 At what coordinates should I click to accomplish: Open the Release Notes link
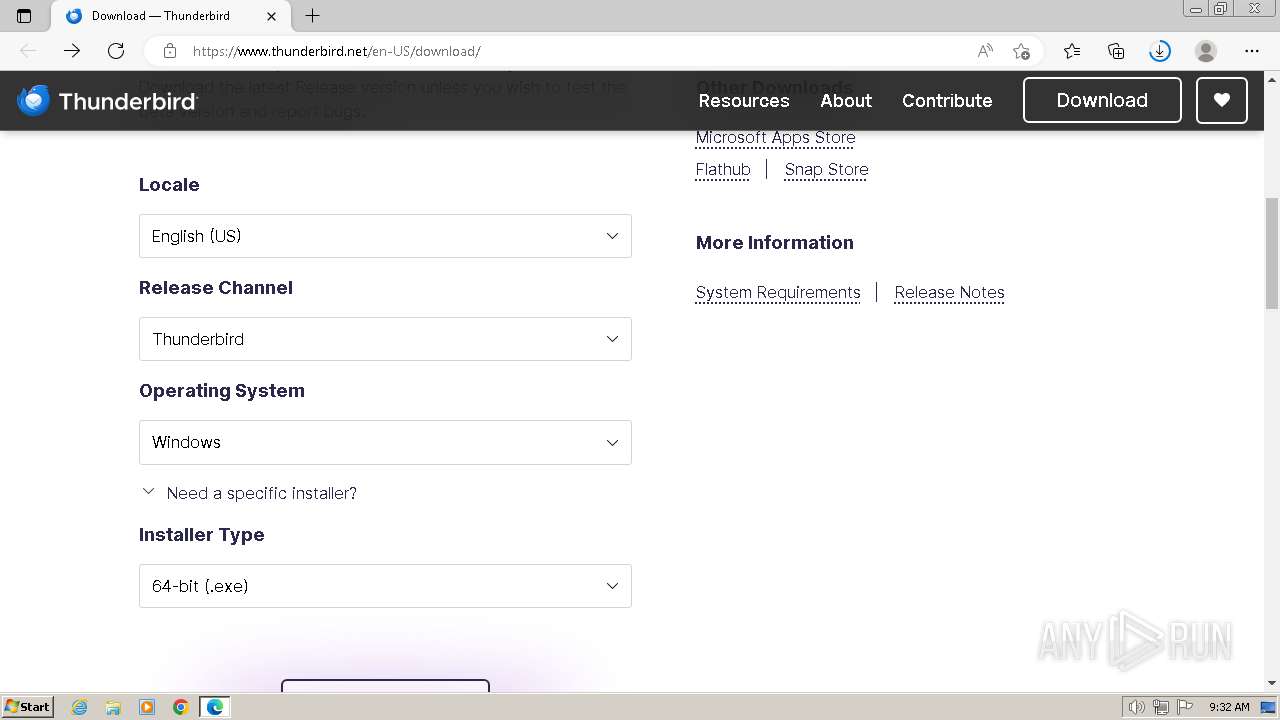tap(949, 292)
